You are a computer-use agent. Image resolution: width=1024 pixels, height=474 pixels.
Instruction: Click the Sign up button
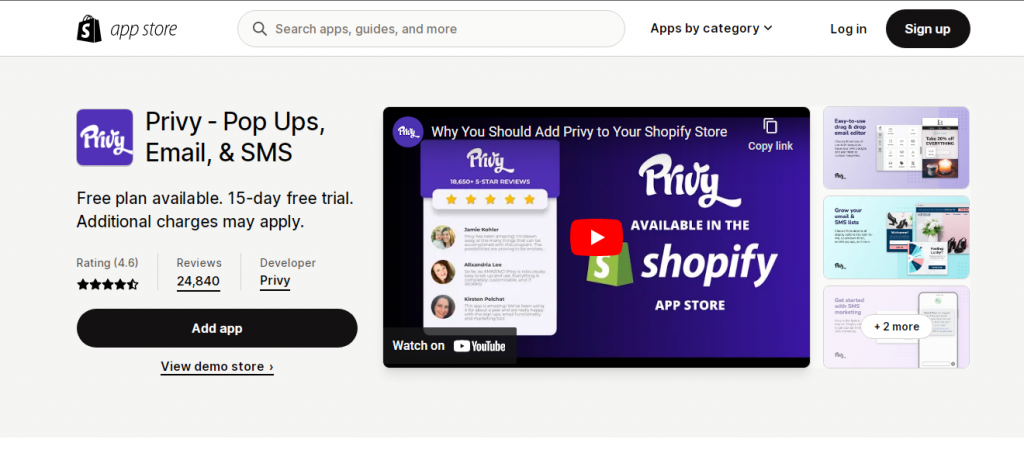pyautogui.click(x=927, y=29)
